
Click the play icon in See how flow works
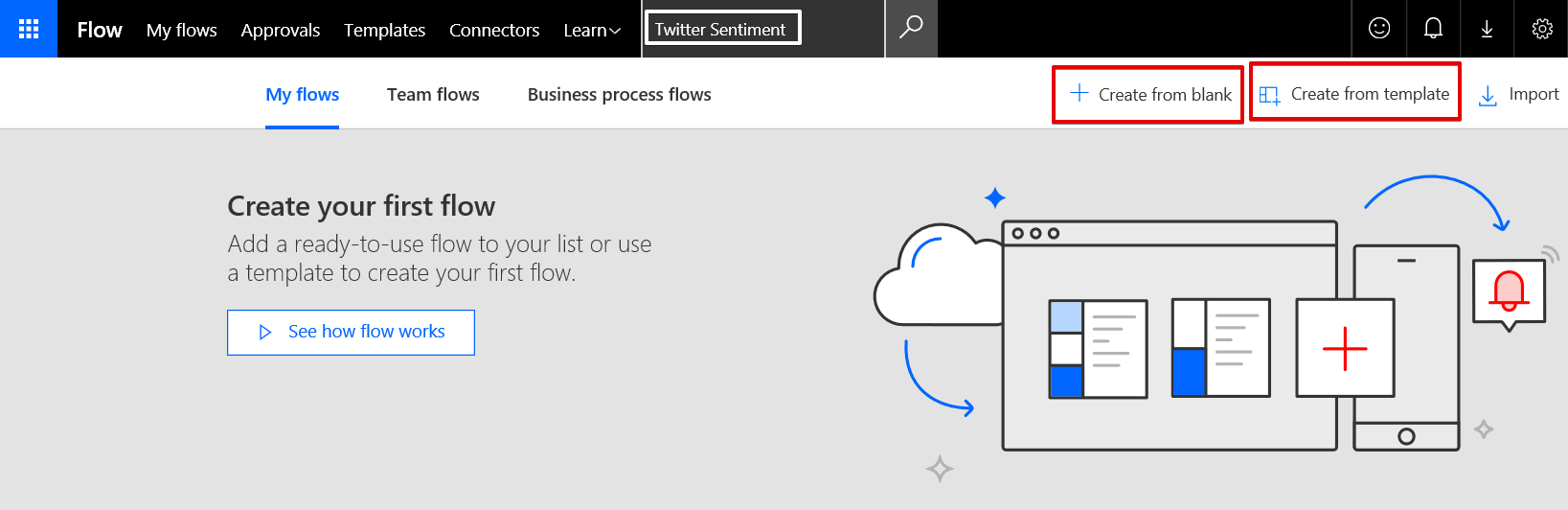click(x=265, y=332)
